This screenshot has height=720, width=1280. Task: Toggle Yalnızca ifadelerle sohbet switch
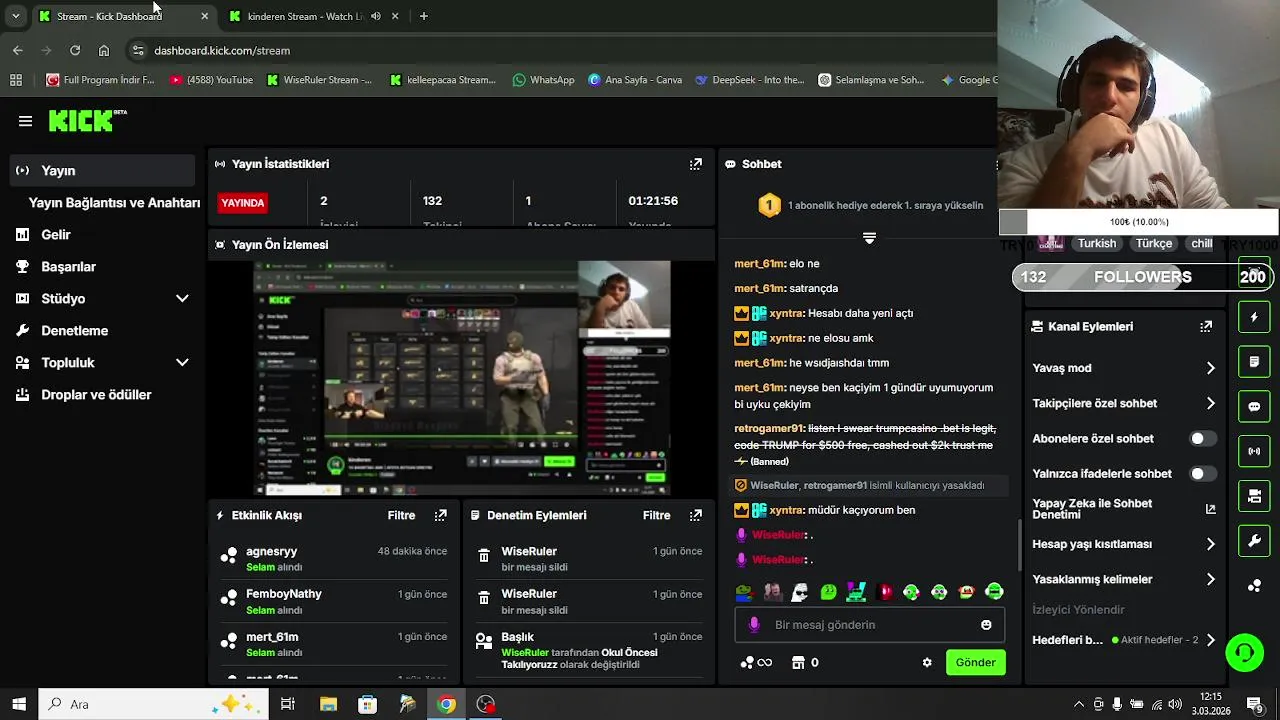tap(1203, 474)
